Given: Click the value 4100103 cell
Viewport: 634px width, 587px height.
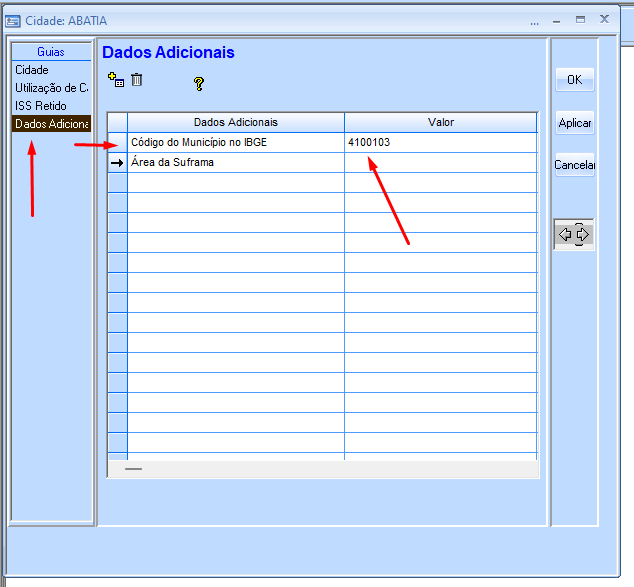Looking at the screenshot, I should (x=441, y=142).
